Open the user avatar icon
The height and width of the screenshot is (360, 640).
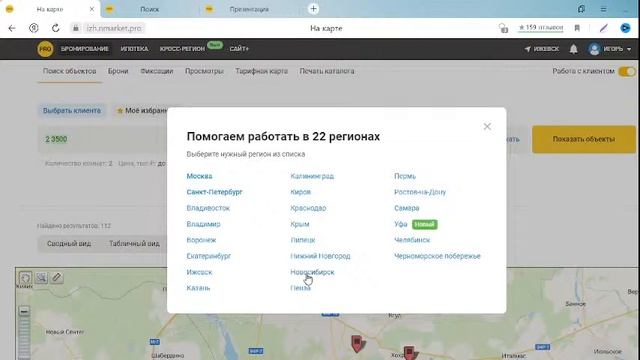tap(594, 49)
